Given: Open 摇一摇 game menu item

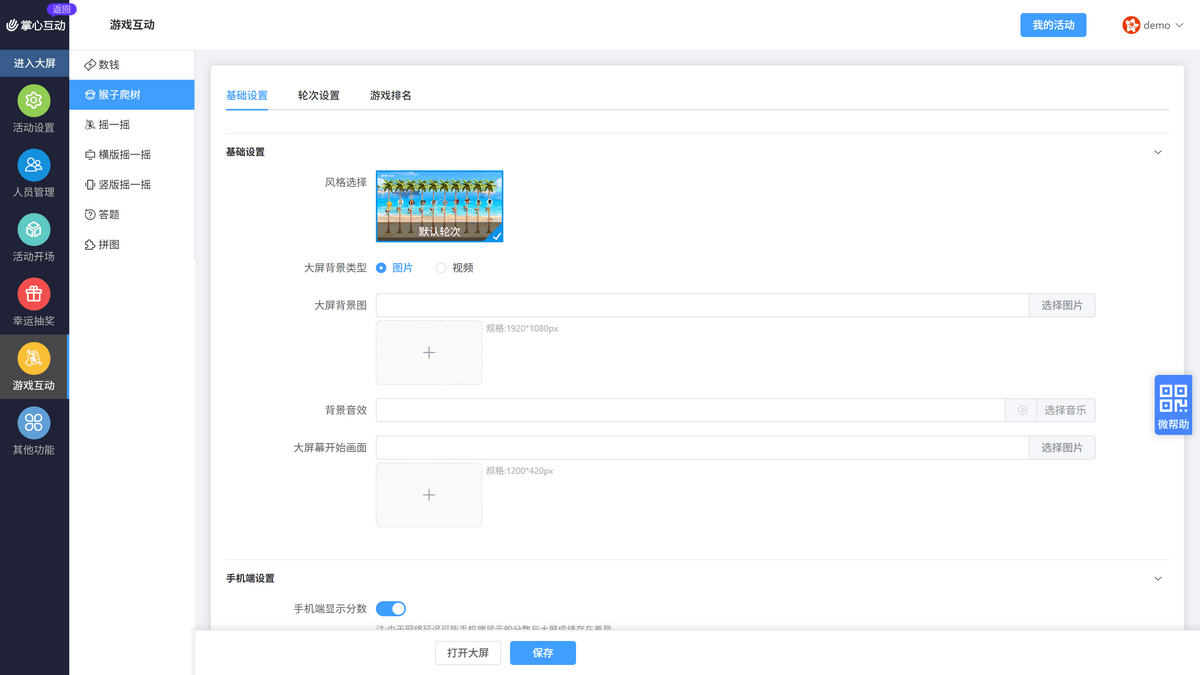Looking at the screenshot, I should click(132, 125).
